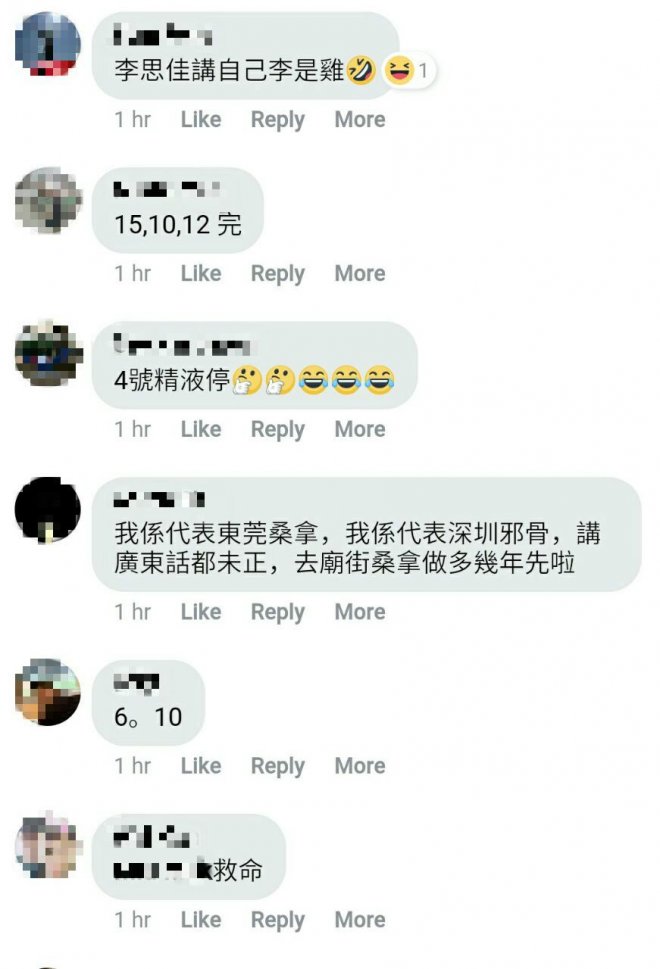
Task: Open the avatar of the 李思佳 comment author
Action: pos(48,44)
